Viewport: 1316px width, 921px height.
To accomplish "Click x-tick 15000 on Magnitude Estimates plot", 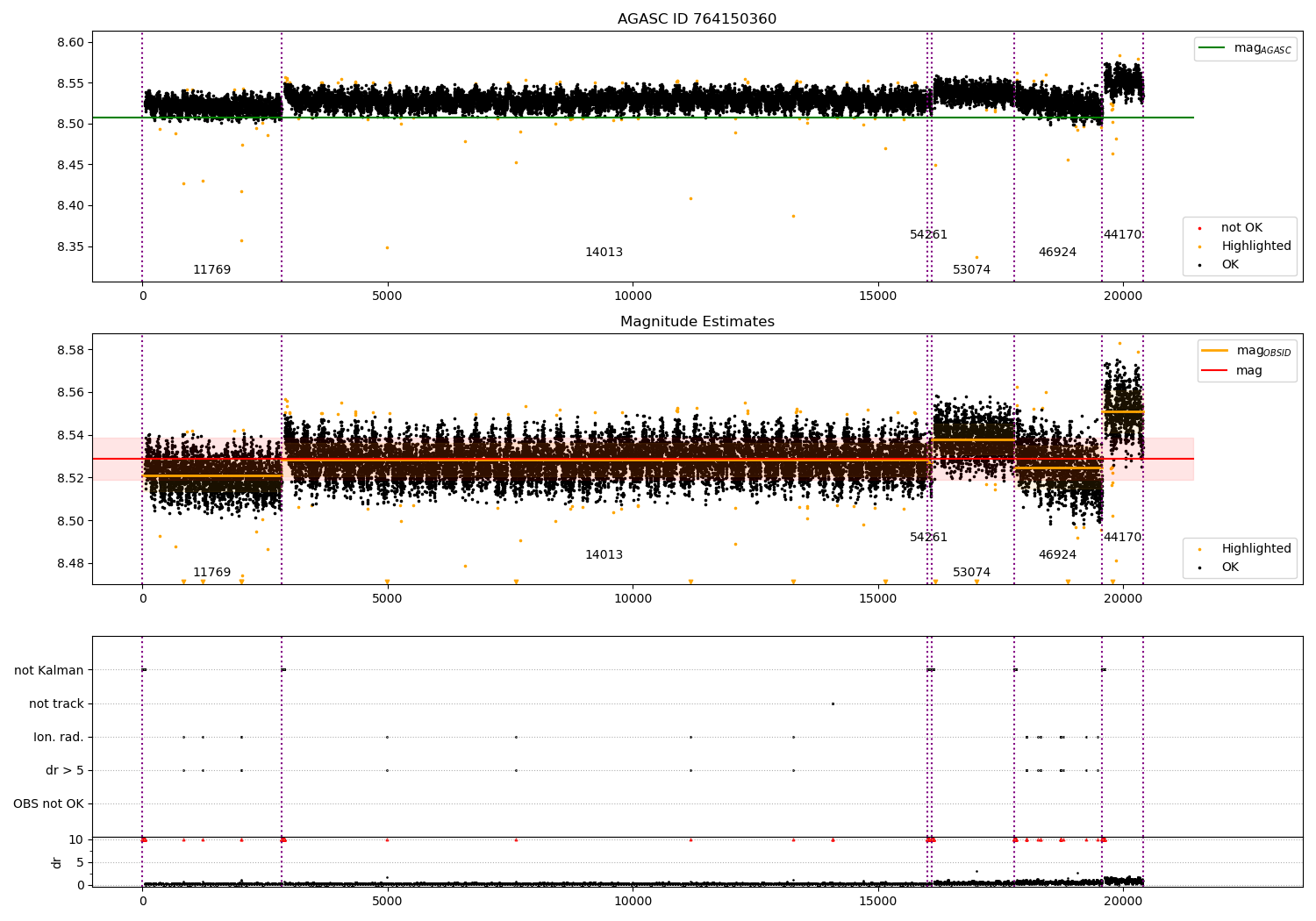I will (878, 598).
